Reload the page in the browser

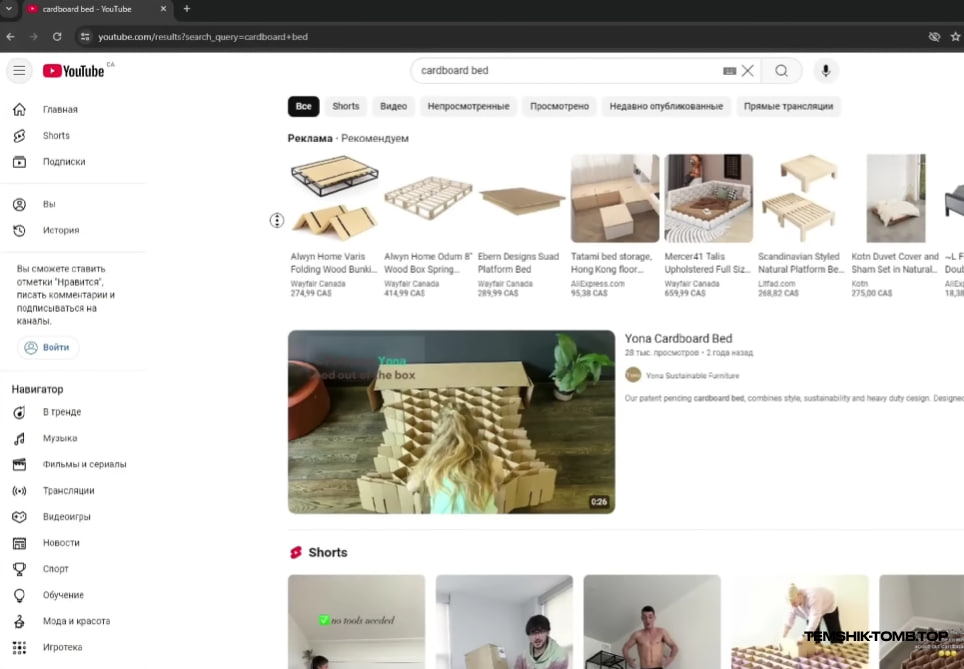(57, 37)
